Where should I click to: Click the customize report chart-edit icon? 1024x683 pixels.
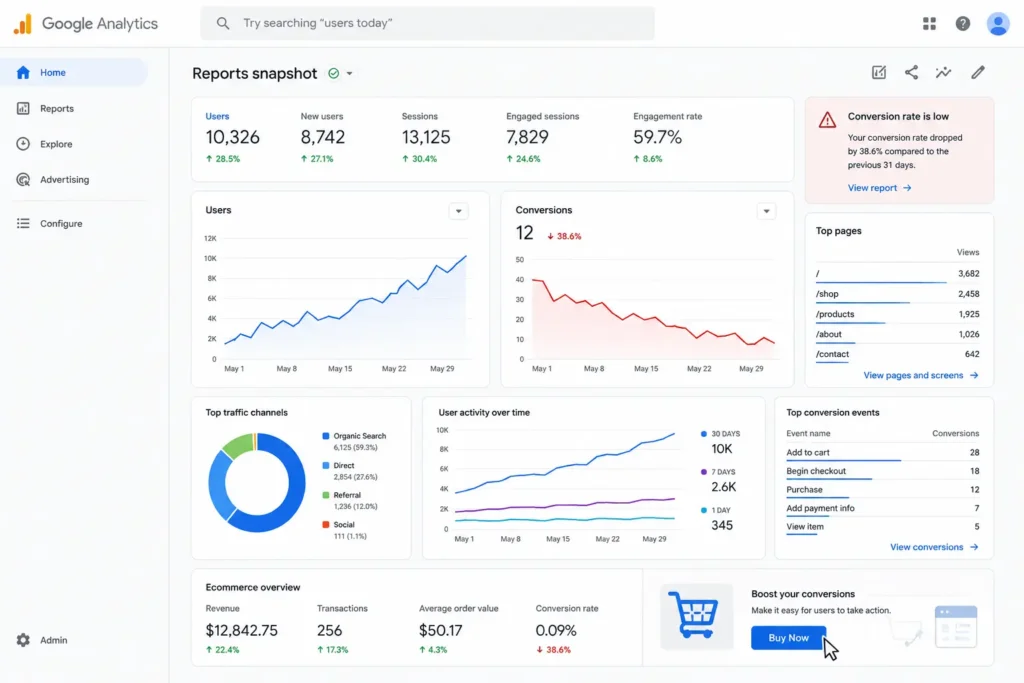[x=879, y=72]
